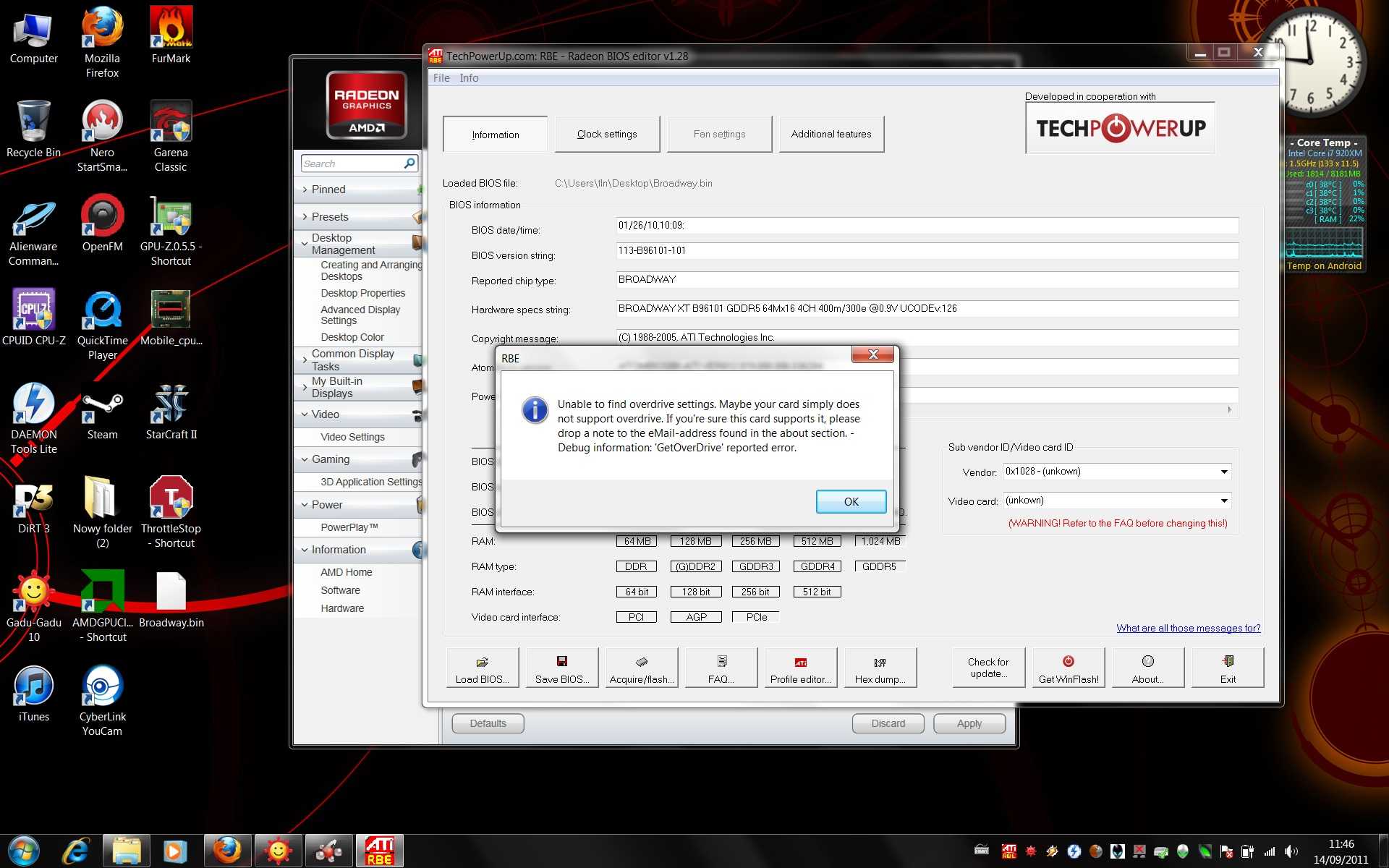Open the Mobile_cpu desktop file
The image size is (1389, 868).
point(171,317)
